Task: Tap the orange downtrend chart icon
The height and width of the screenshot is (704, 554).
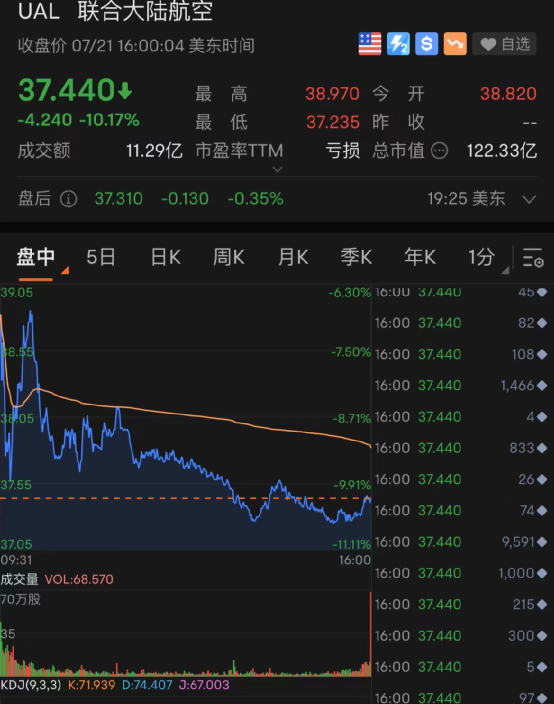Action: [455, 44]
